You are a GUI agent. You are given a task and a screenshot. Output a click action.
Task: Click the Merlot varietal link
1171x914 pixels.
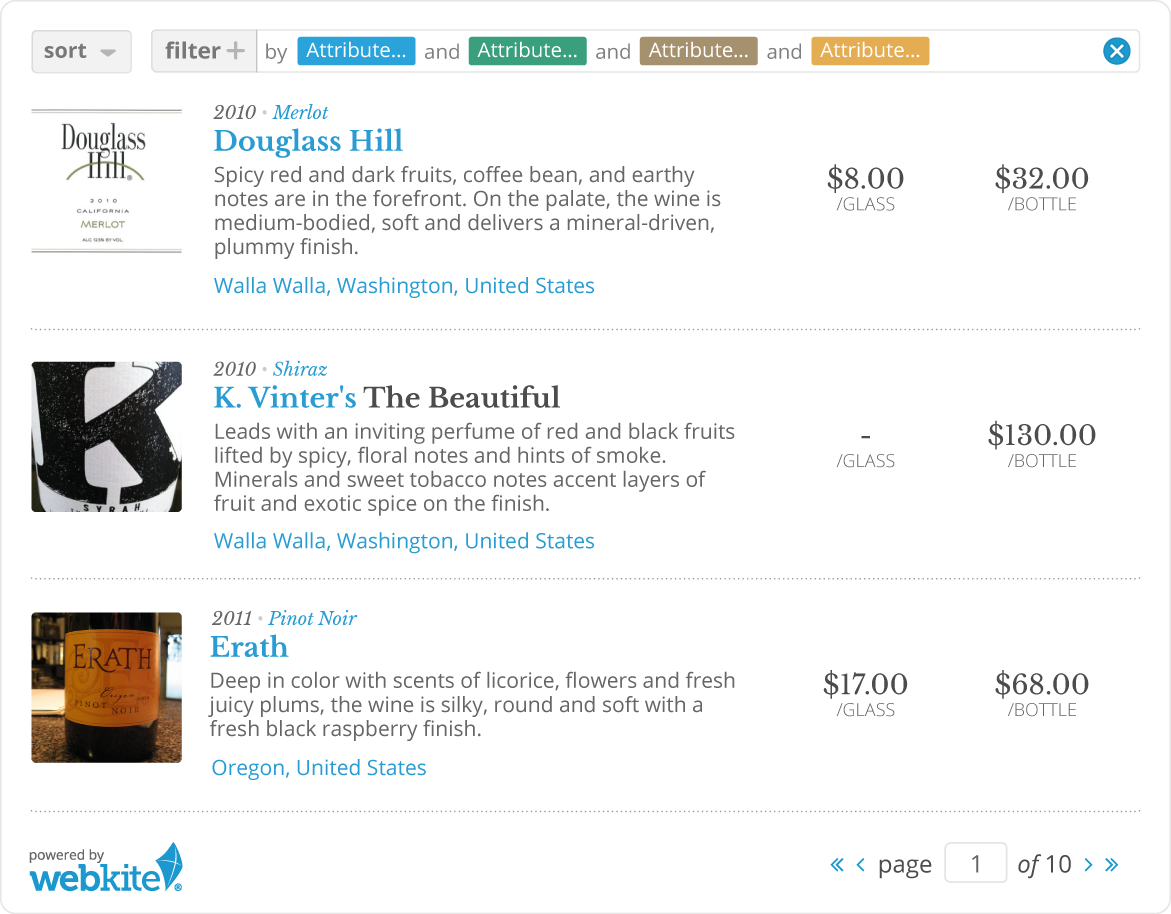300,112
